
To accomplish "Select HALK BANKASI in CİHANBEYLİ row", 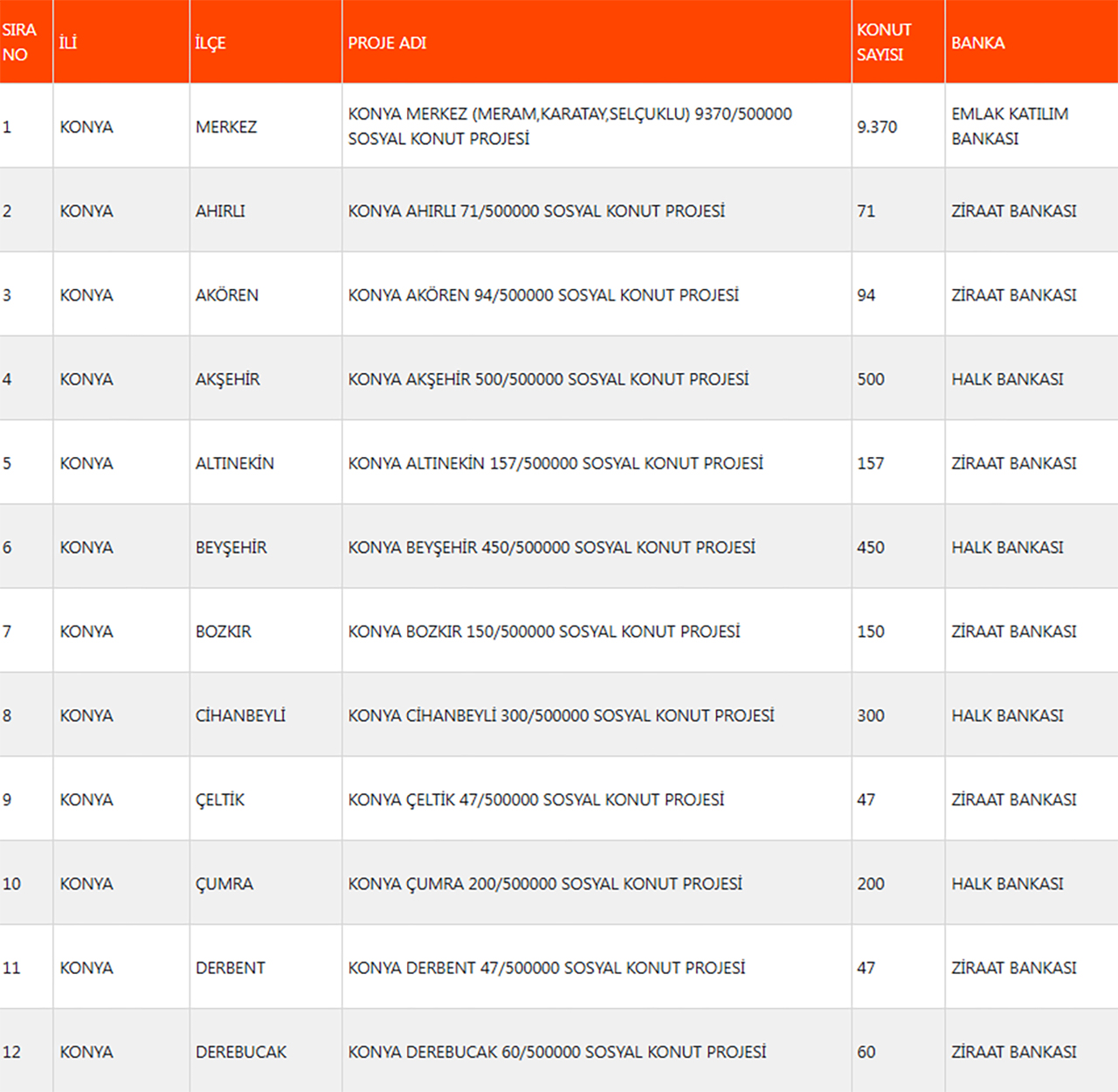I will click(1007, 715).
